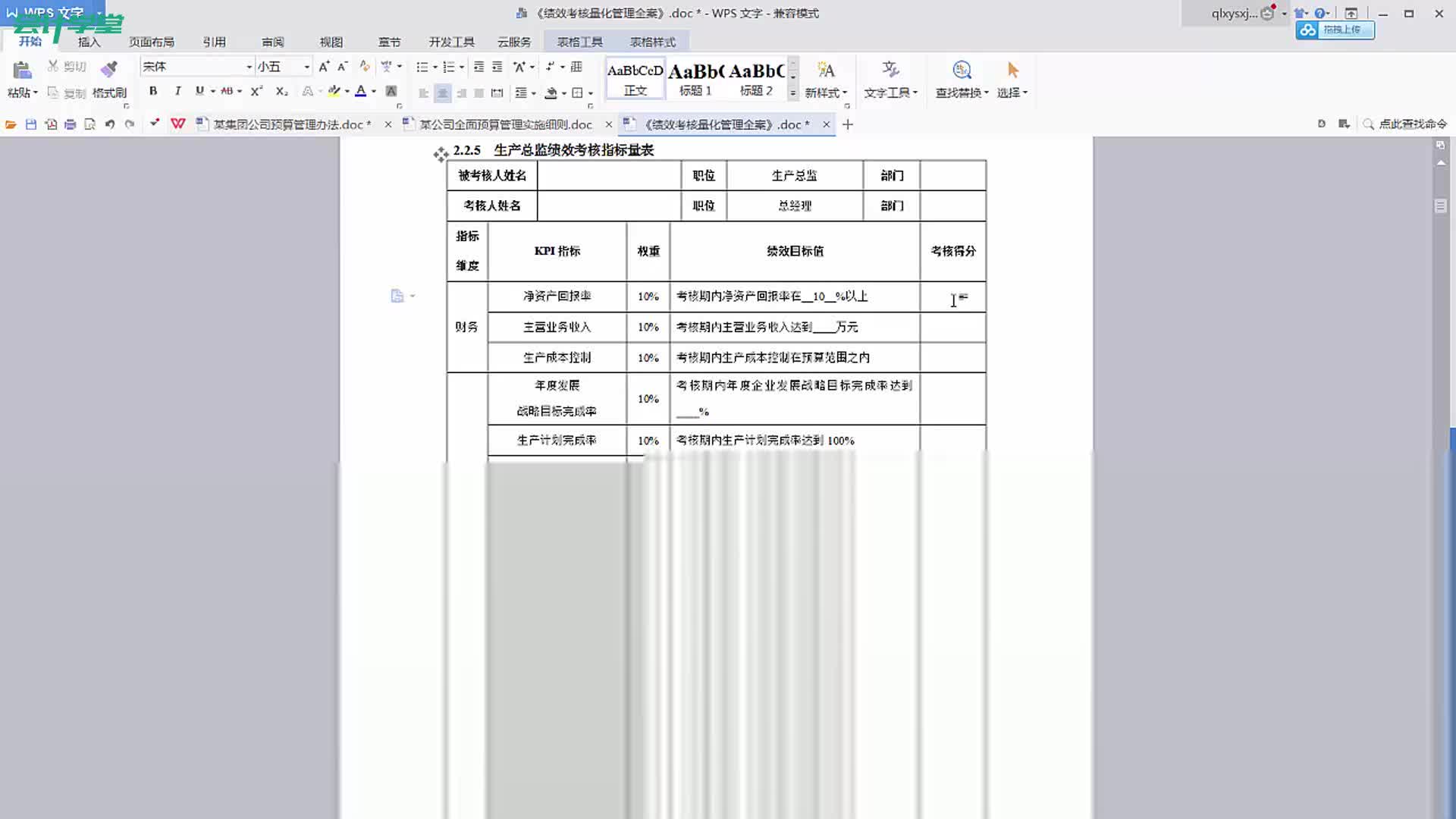This screenshot has width=1456, height=819.
Task: Open the 表格工具 ribbon tab
Action: click(580, 42)
